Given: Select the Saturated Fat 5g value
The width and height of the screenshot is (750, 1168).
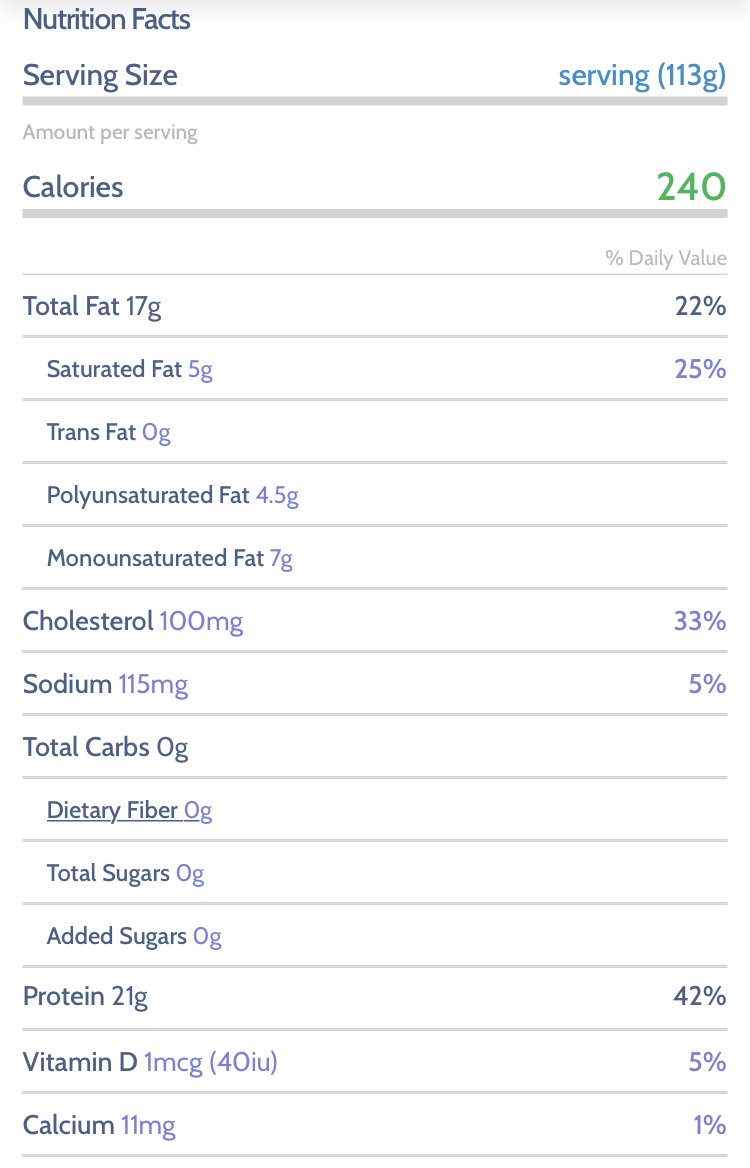Looking at the screenshot, I should pyautogui.click(x=200, y=369).
